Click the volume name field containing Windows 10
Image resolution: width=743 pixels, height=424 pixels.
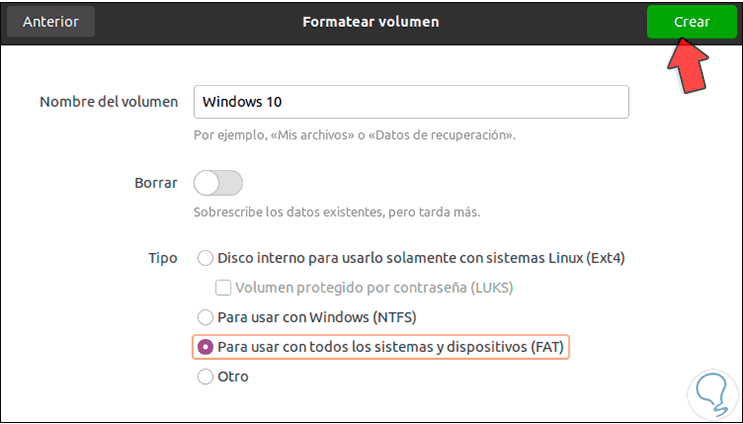coord(411,102)
